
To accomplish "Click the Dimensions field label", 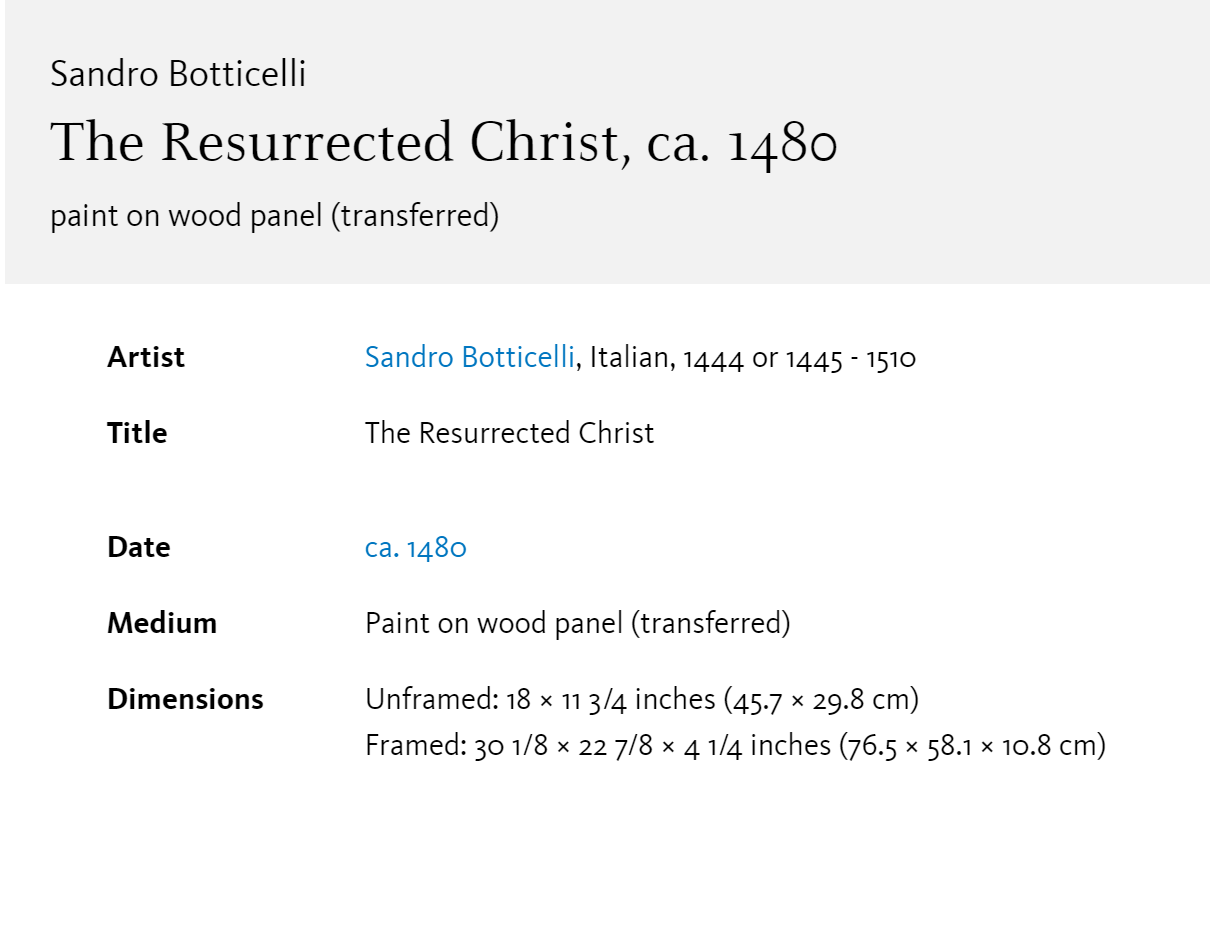I will [185, 699].
